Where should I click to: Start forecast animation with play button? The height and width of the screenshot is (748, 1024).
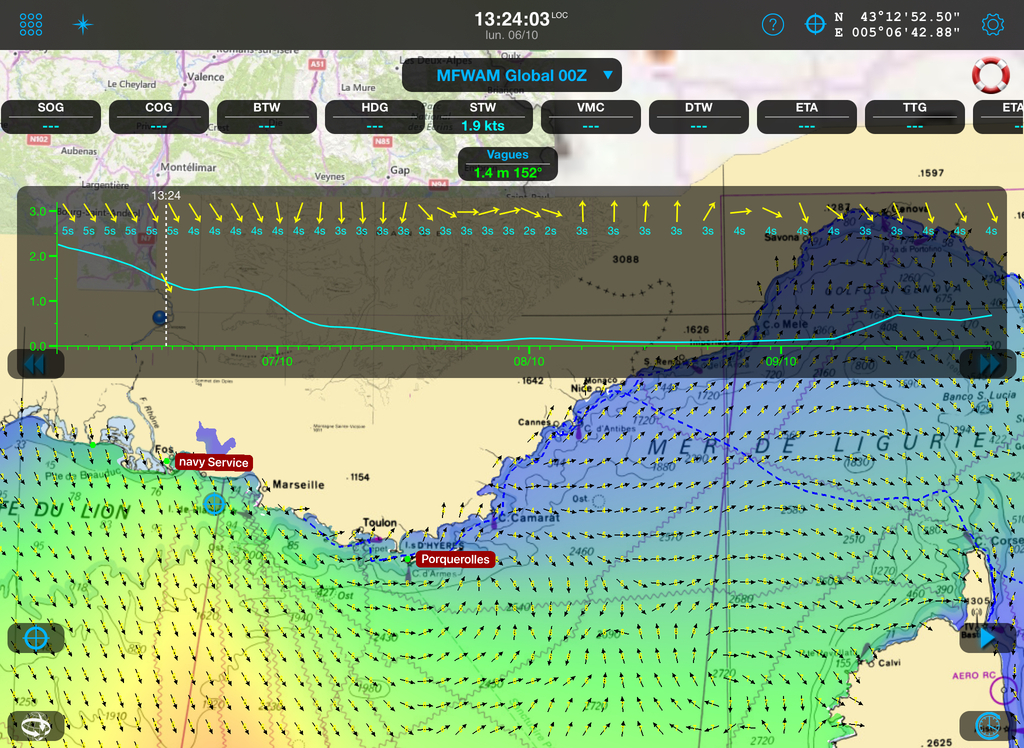tap(988, 637)
